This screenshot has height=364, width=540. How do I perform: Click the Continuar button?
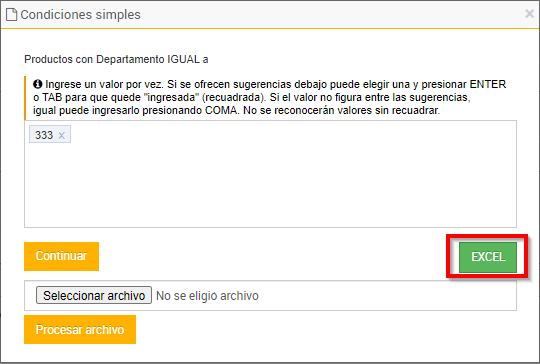[61, 256]
